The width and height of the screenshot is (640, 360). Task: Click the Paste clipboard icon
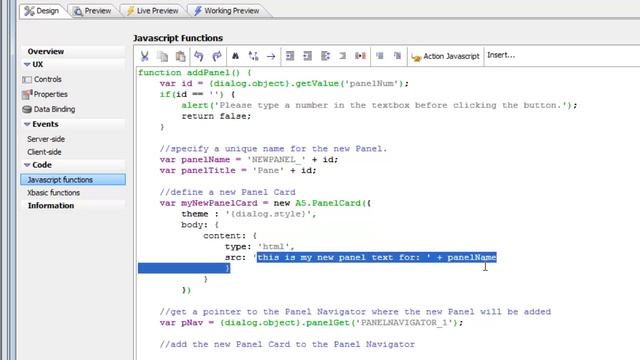coord(180,56)
